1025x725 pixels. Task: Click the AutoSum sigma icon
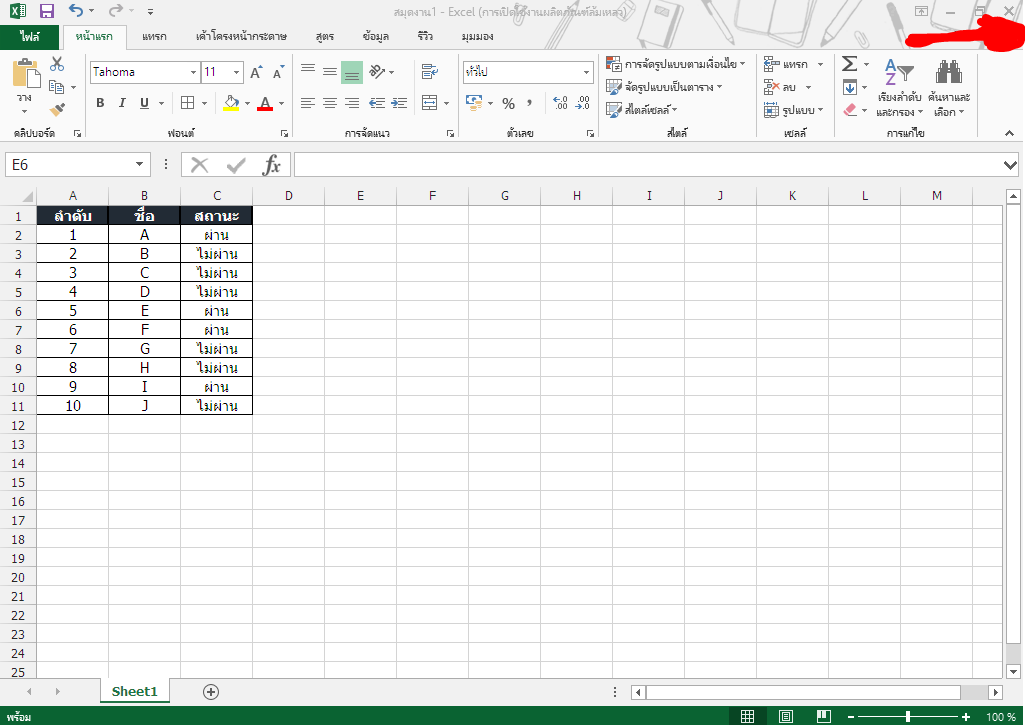click(849, 64)
